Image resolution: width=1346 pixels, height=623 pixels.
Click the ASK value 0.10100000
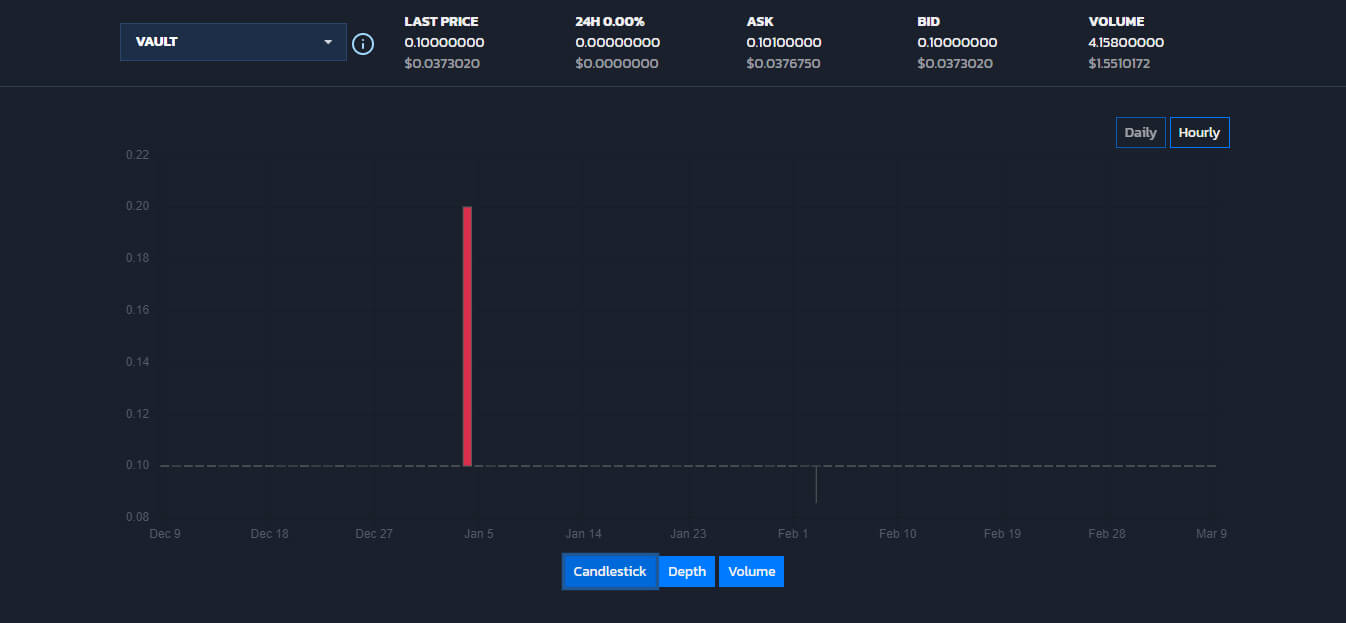click(x=784, y=42)
